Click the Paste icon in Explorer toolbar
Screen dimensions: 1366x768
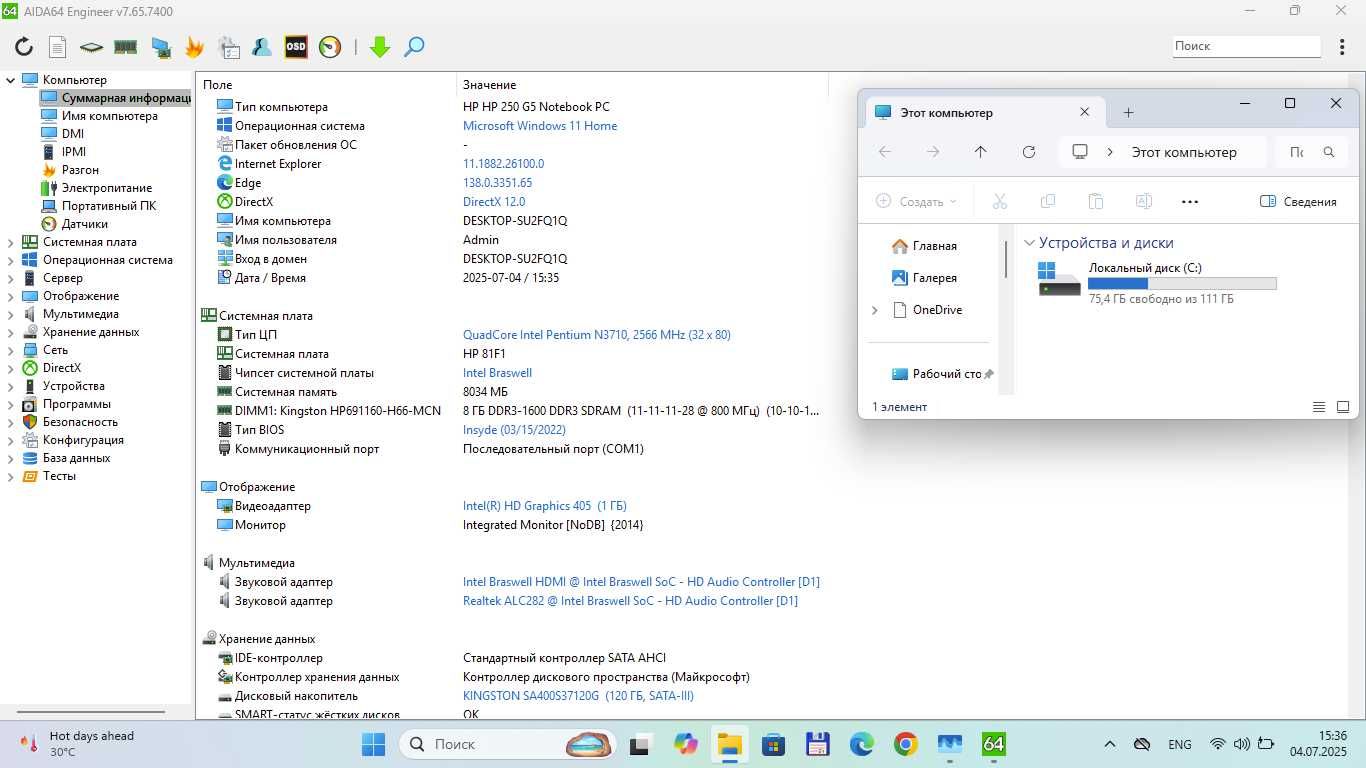pos(1096,201)
